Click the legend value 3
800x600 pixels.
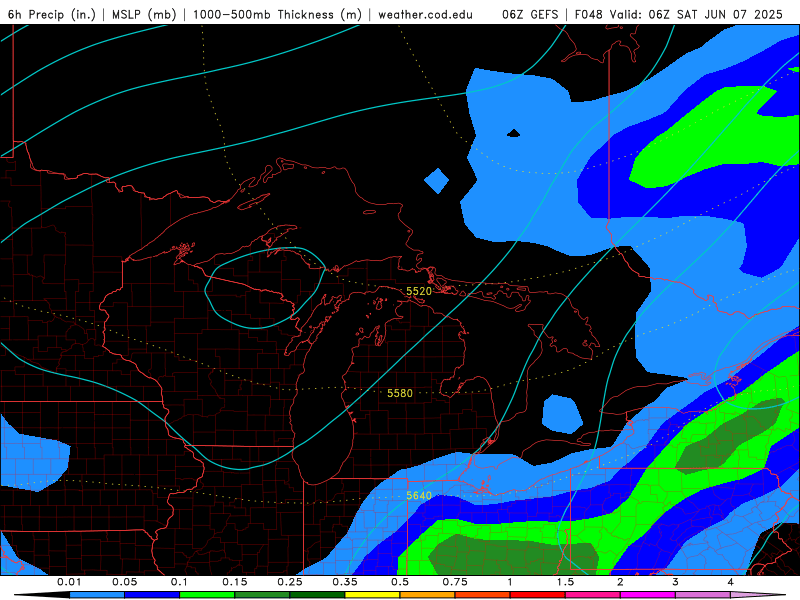tap(676, 582)
